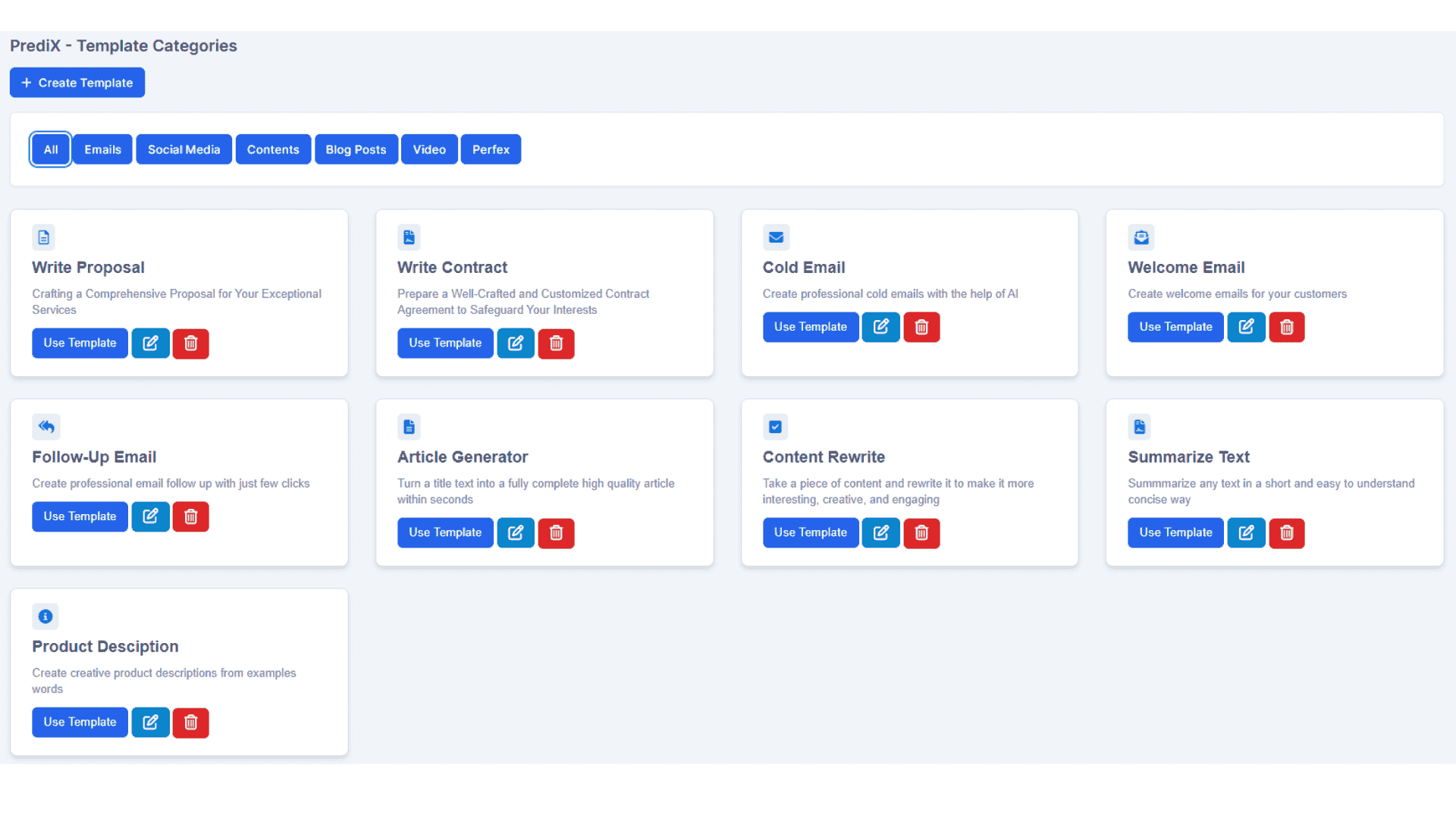Click the 'PrediX - Template Categories' heading

124,46
